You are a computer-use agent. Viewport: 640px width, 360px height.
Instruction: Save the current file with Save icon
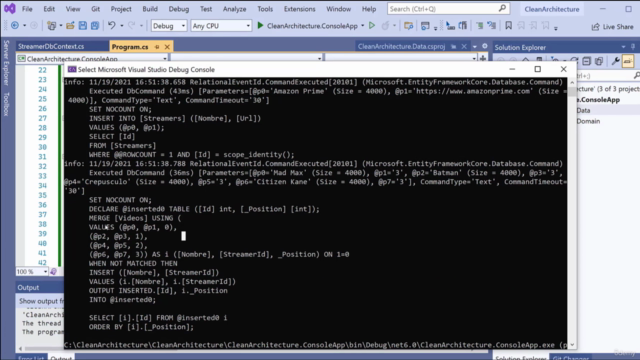pyautogui.click(x=82, y=26)
